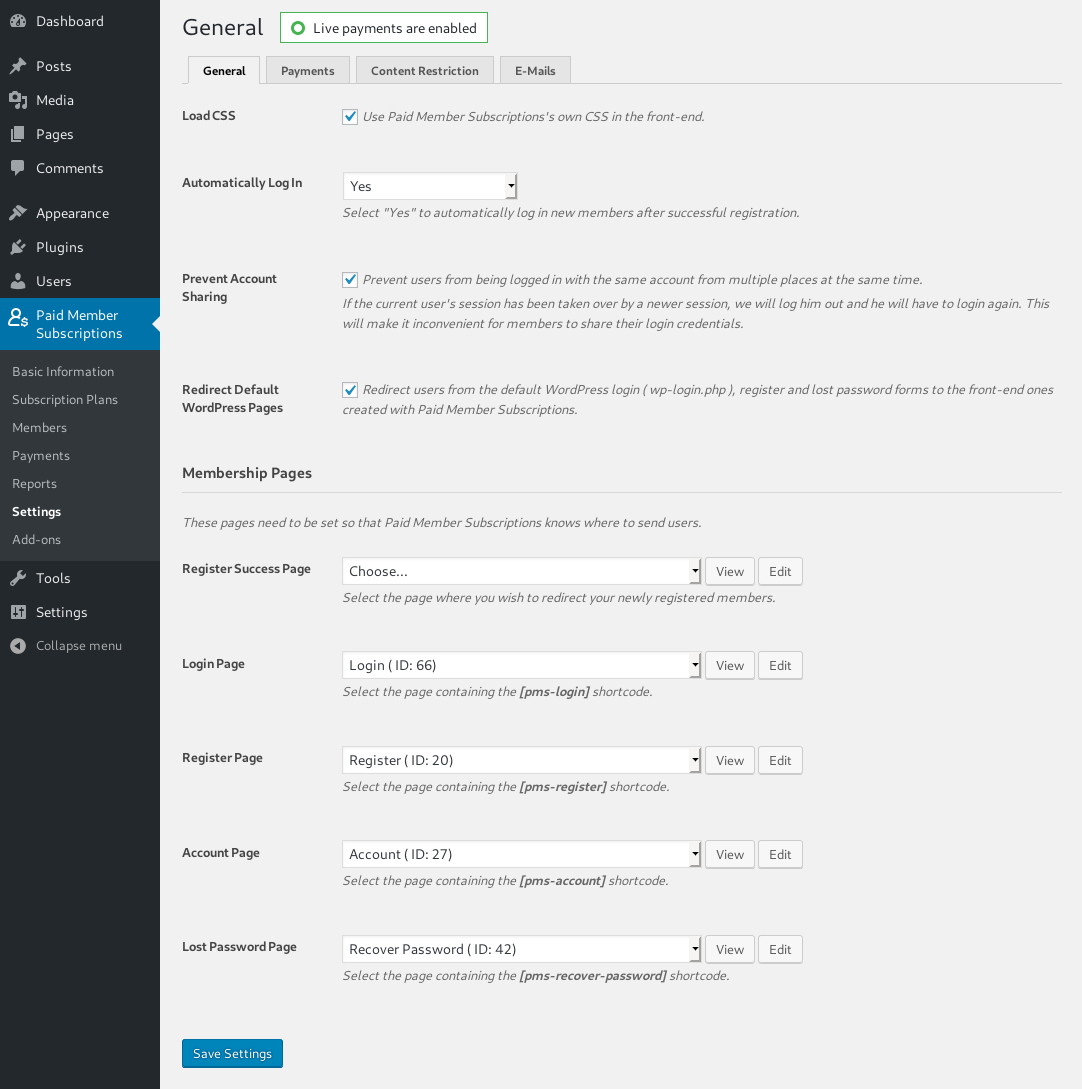The image size is (1082, 1089).
Task: Open the Login Page dropdown
Action: click(521, 665)
